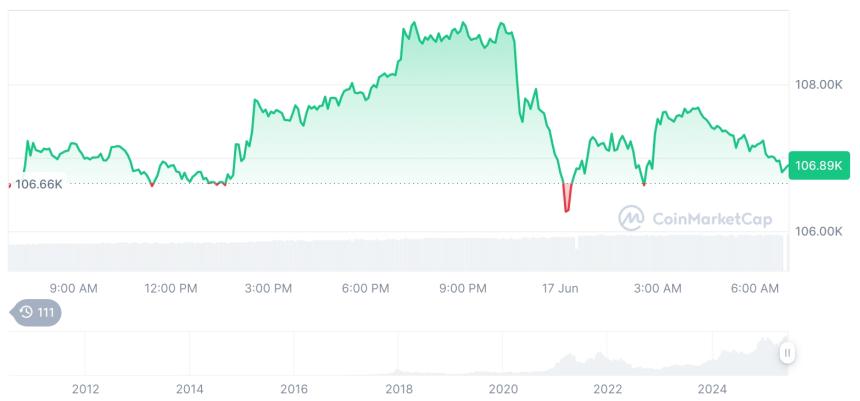Image resolution: width=860 pixels, height=401 pixels.
Task: Click the 3:00 AM time axis label
Action: [657, 288]
